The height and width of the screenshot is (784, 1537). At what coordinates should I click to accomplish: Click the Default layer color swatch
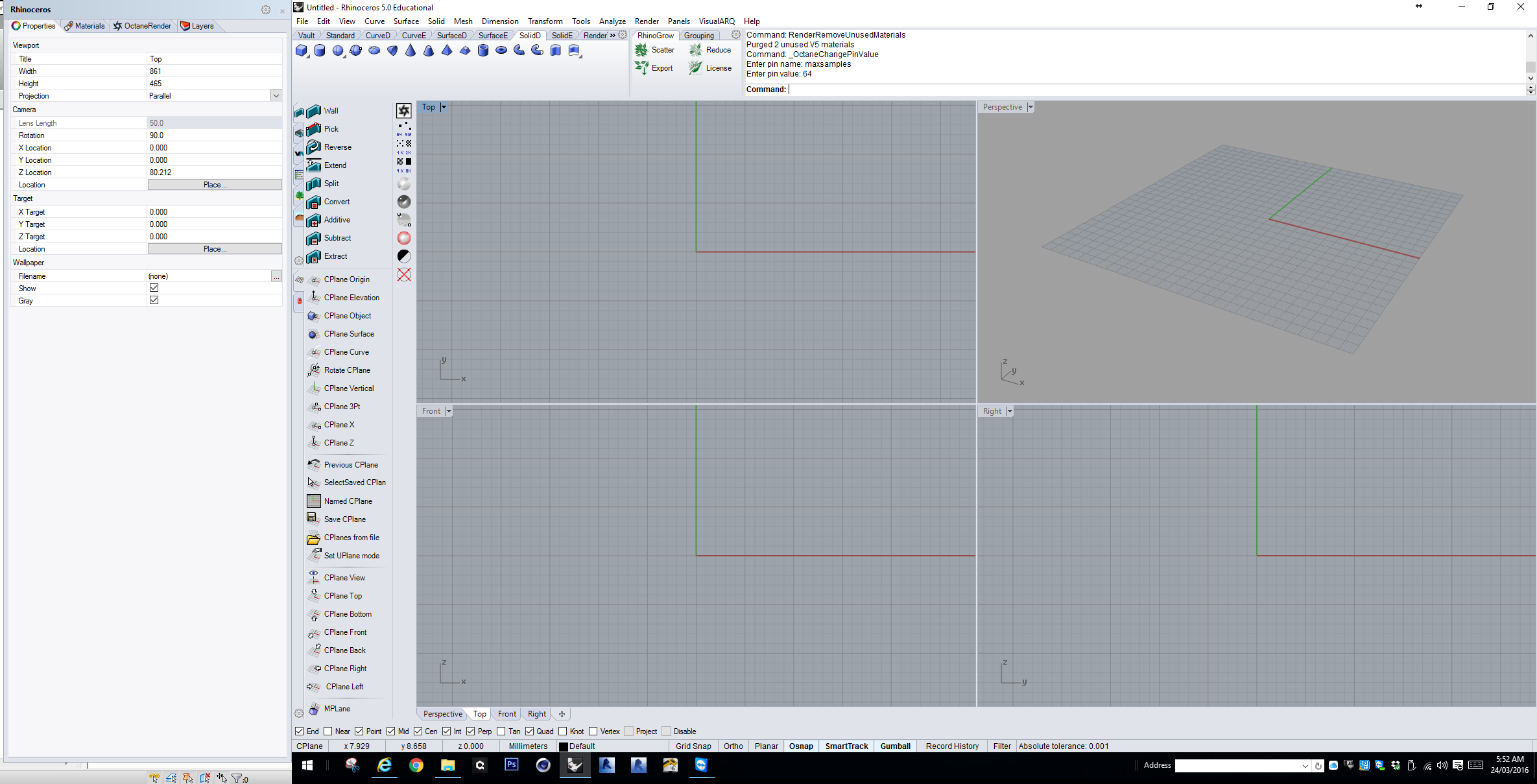563,746
